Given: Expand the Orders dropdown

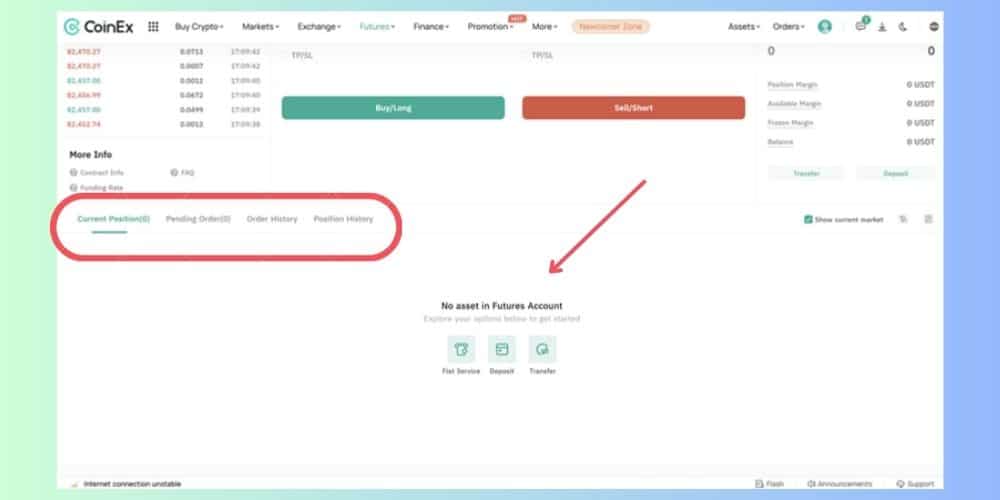Looking at the screenshot, I should click(x=789, y=27).
